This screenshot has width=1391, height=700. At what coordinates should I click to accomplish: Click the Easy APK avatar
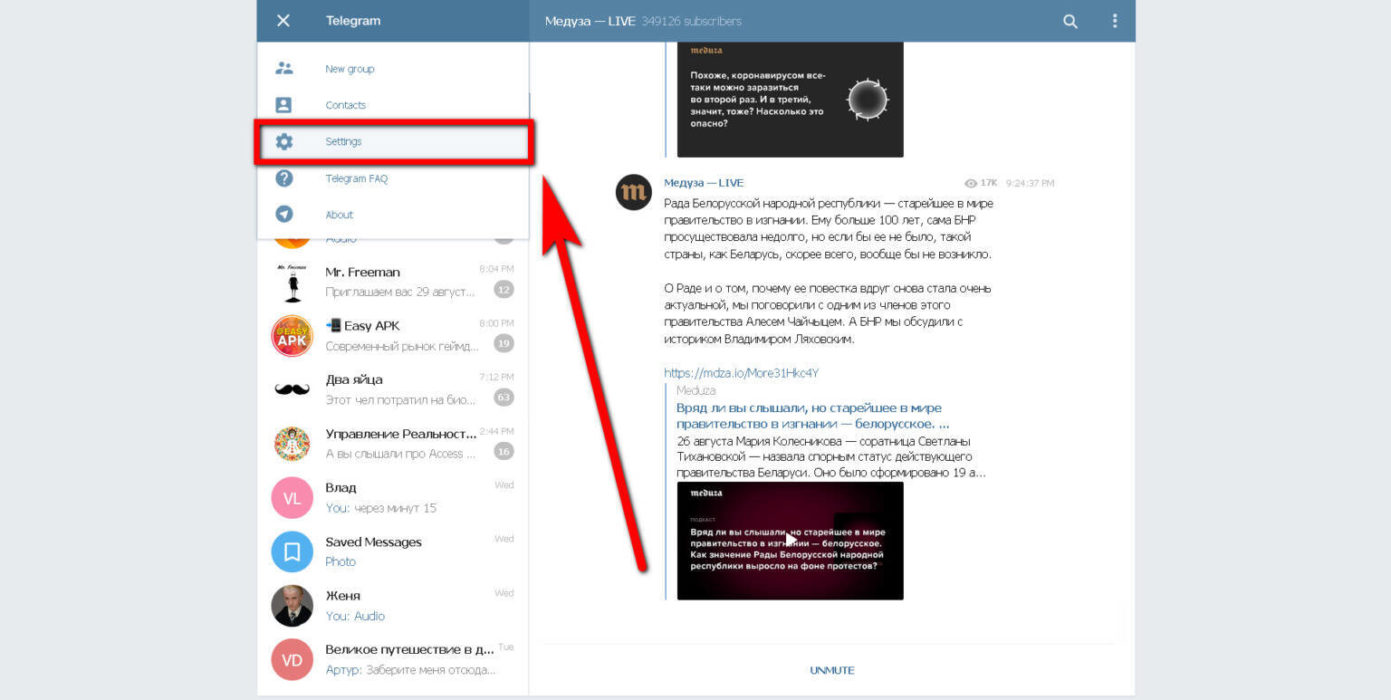click(x=292, y=336)
